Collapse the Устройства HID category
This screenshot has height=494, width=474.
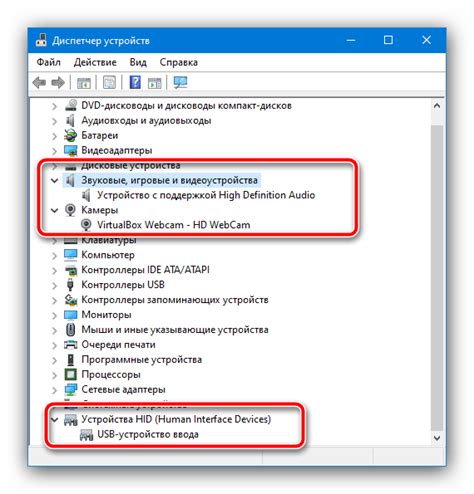[54, 419]
